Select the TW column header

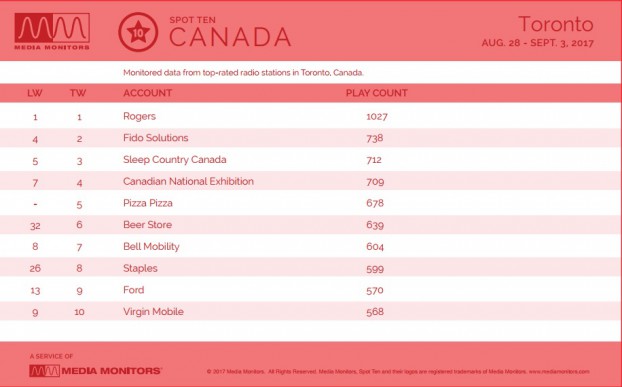pyautogui.click(x=78, y=93)
